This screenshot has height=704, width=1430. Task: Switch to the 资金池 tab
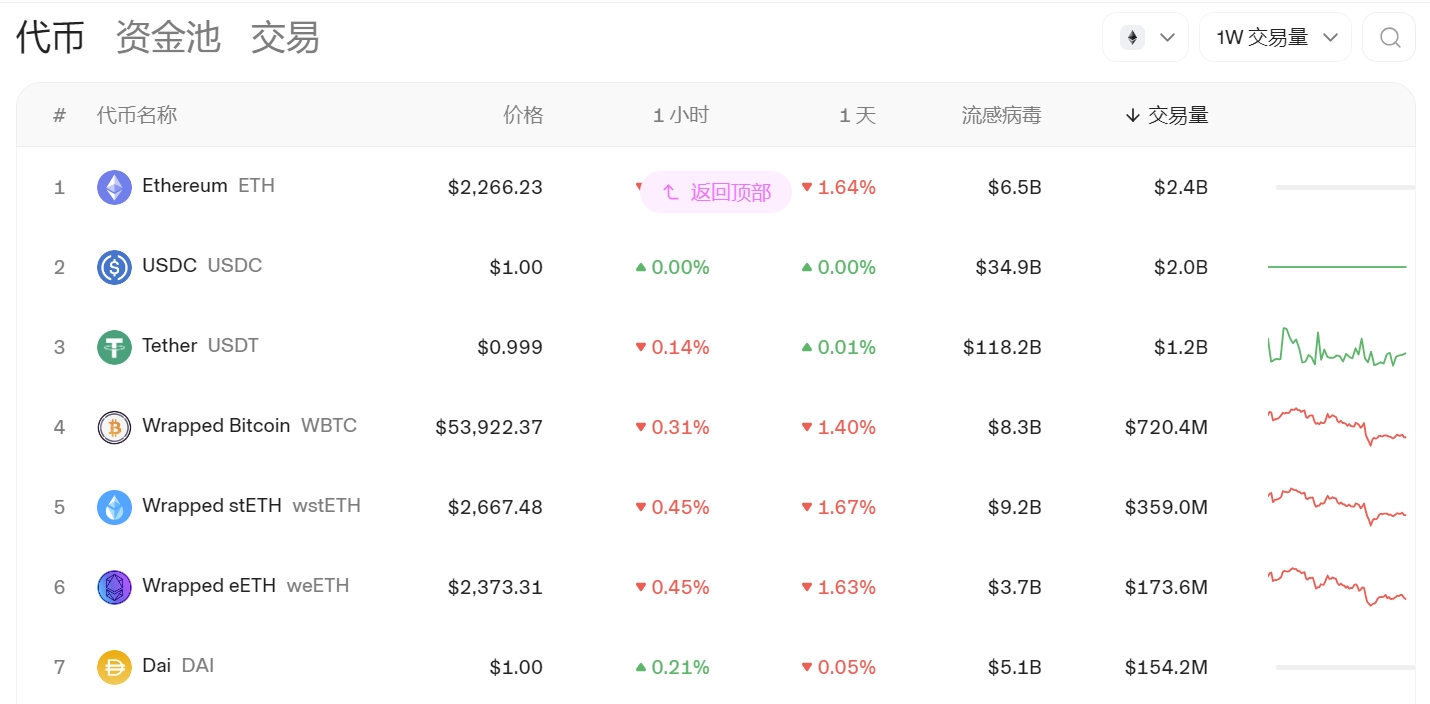click(x=168, y=37)
